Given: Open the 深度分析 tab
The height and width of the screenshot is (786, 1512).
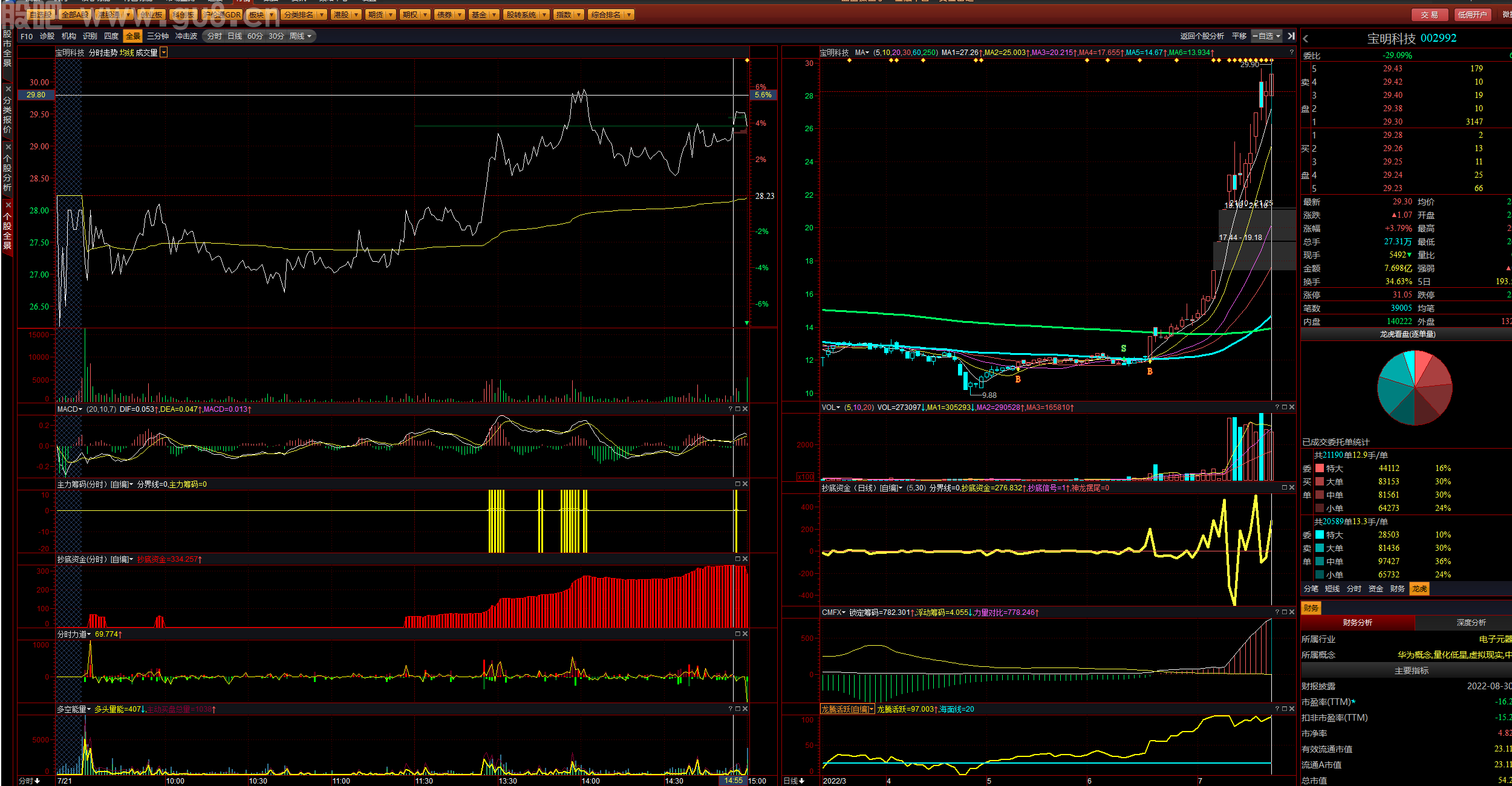Looking at the screenshot, I should coord(1471,623).
